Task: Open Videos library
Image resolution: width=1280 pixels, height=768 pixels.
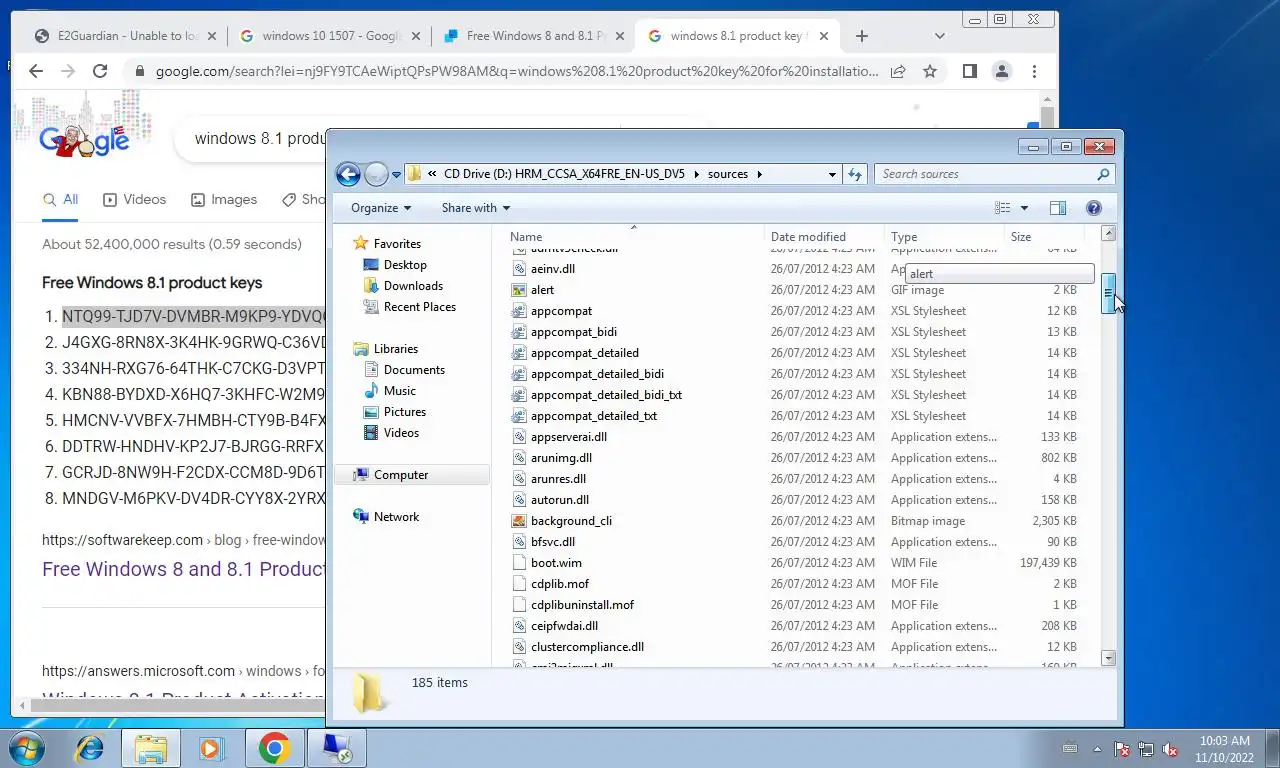Action: tap(401, 433)
